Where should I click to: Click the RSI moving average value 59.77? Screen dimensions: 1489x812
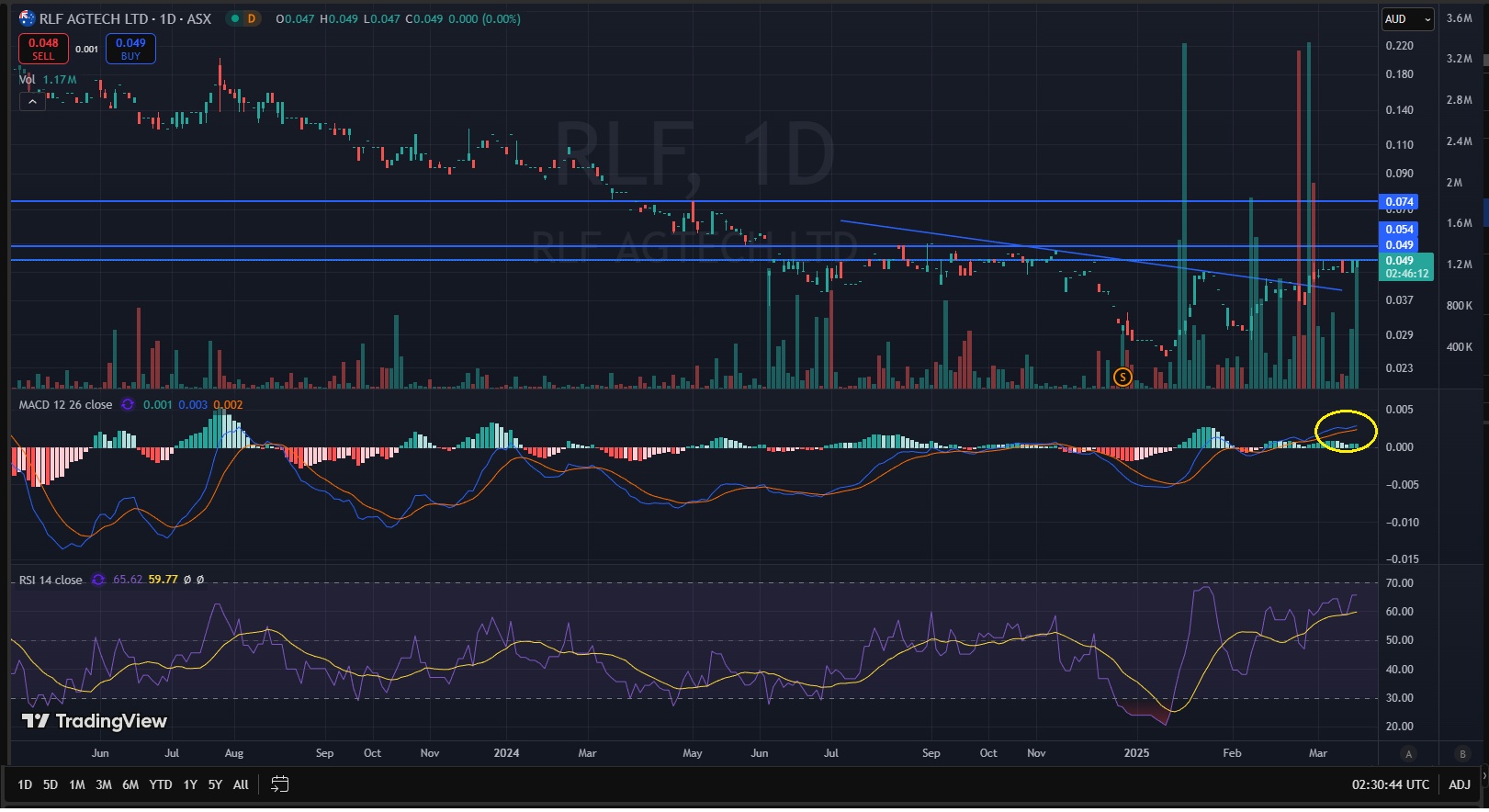[163, 581]
